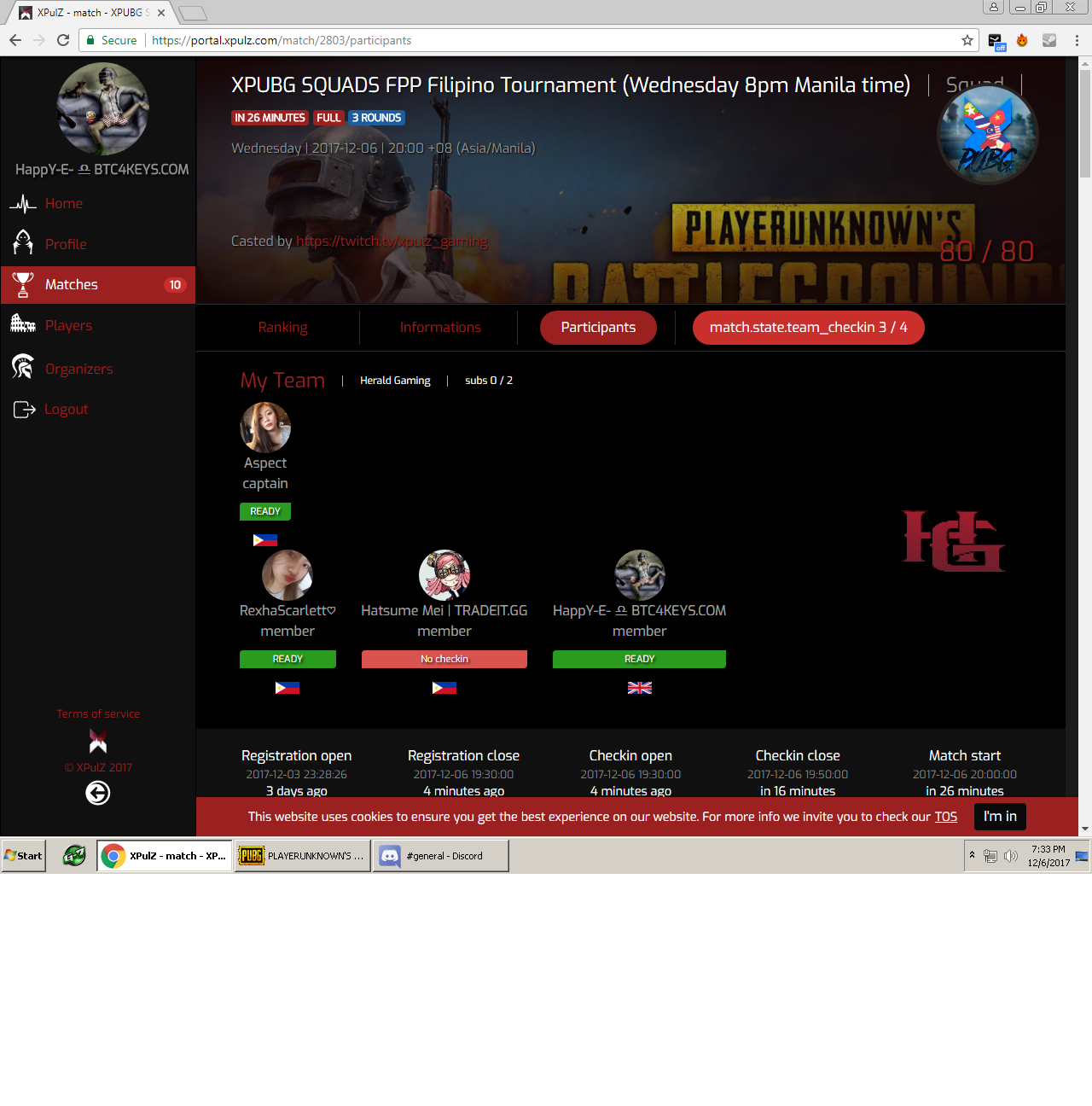The image size is (1092, 1106).
Task: Click the FULL tag
Action: 328,118
